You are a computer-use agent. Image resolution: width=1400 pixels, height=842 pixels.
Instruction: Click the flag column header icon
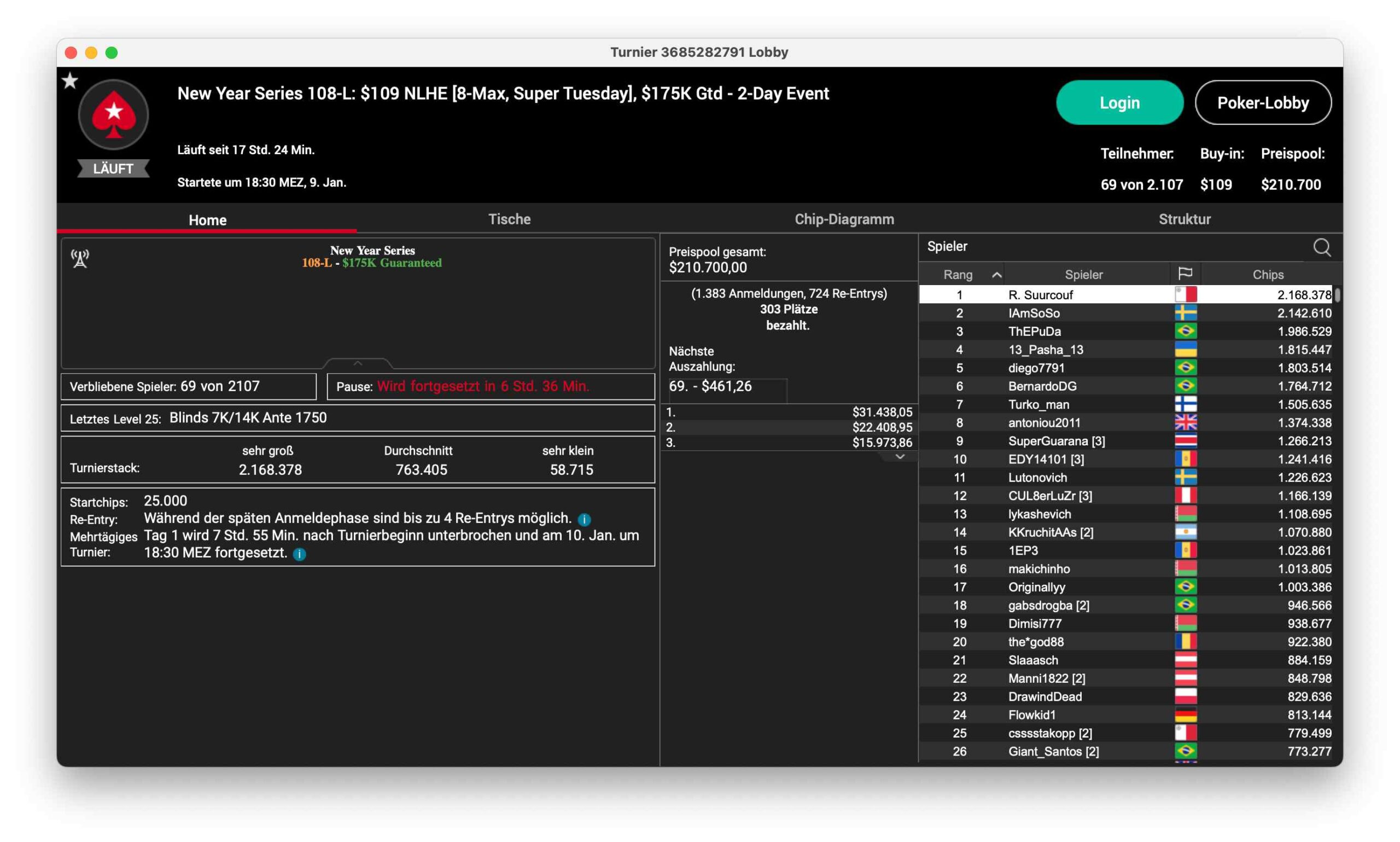[1185, 274]
